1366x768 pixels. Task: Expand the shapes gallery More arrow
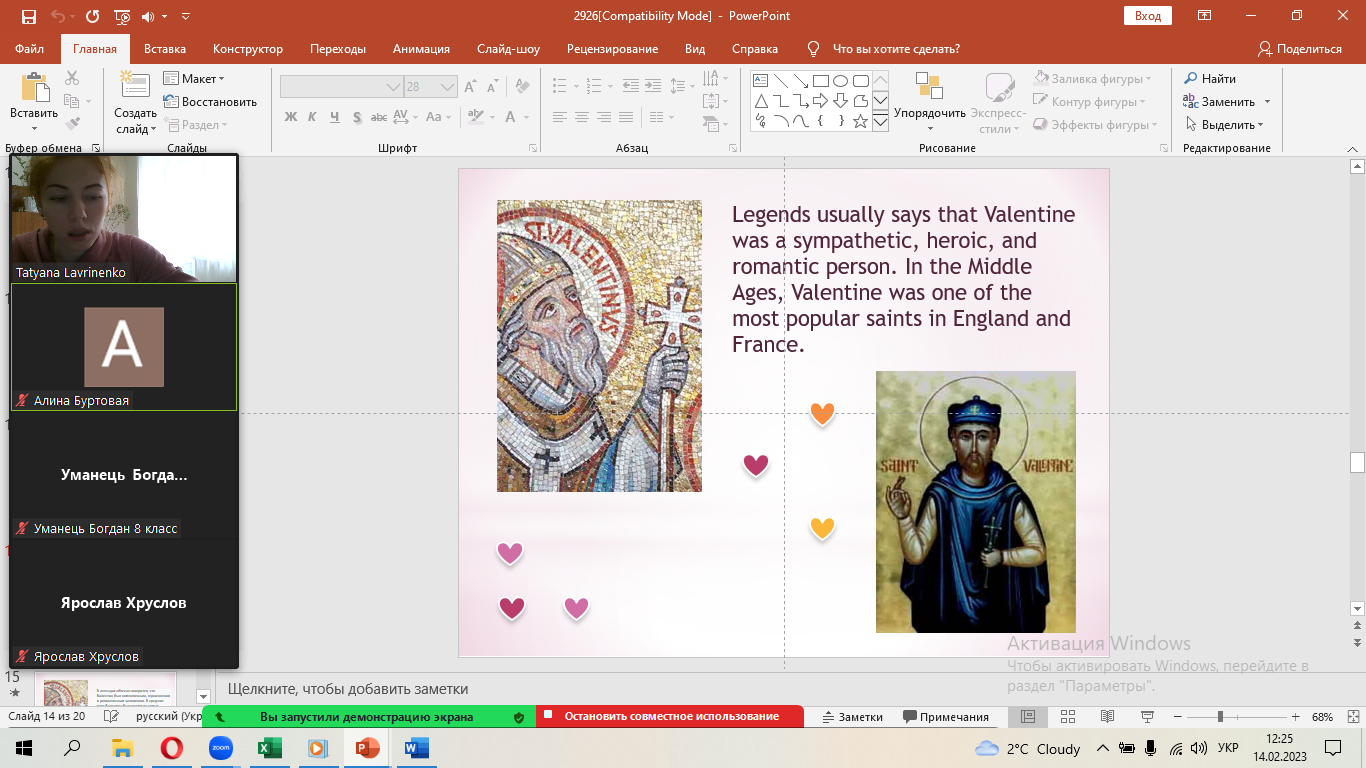pos(880,121)
